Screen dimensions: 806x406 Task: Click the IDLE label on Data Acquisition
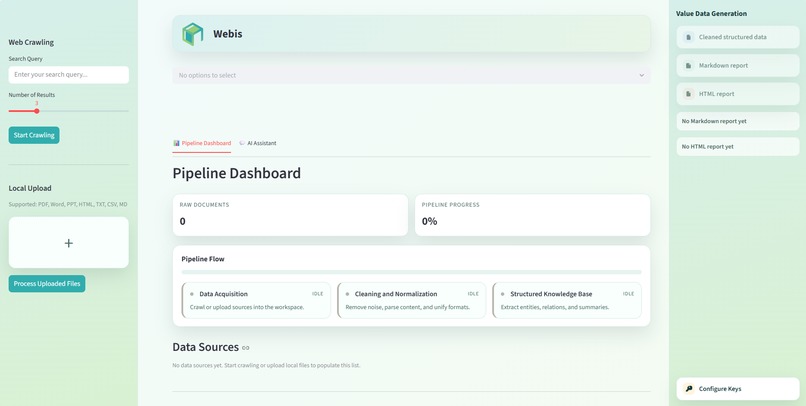[x=318, y=294]
